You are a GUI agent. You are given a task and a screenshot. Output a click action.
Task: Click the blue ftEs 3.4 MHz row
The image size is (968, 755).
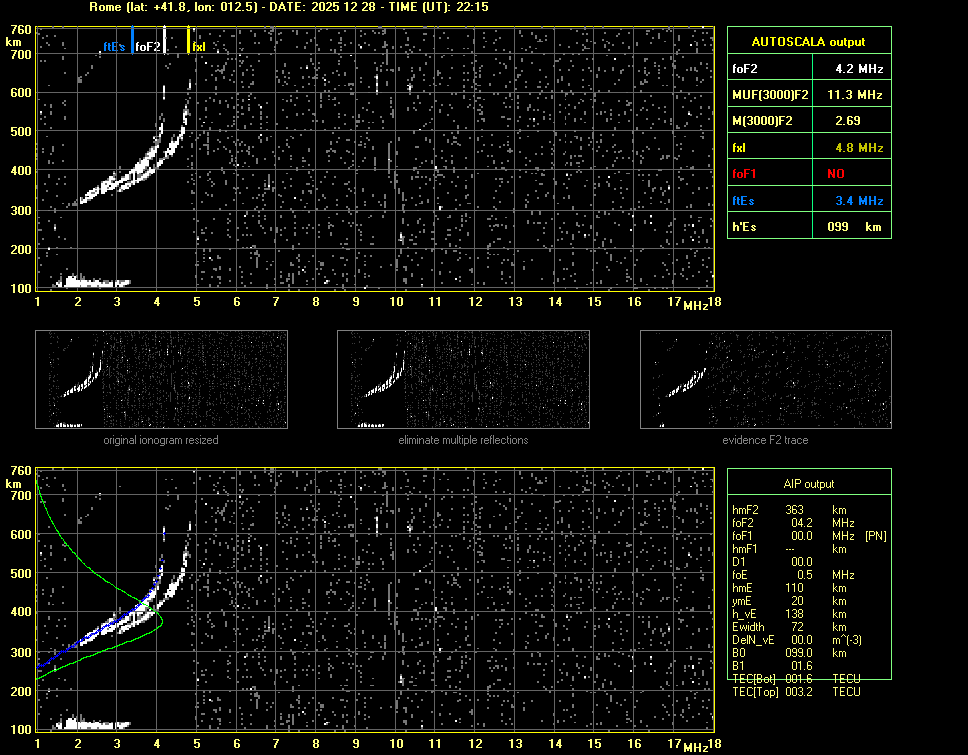pyautogui.click(x=808, y=200)
